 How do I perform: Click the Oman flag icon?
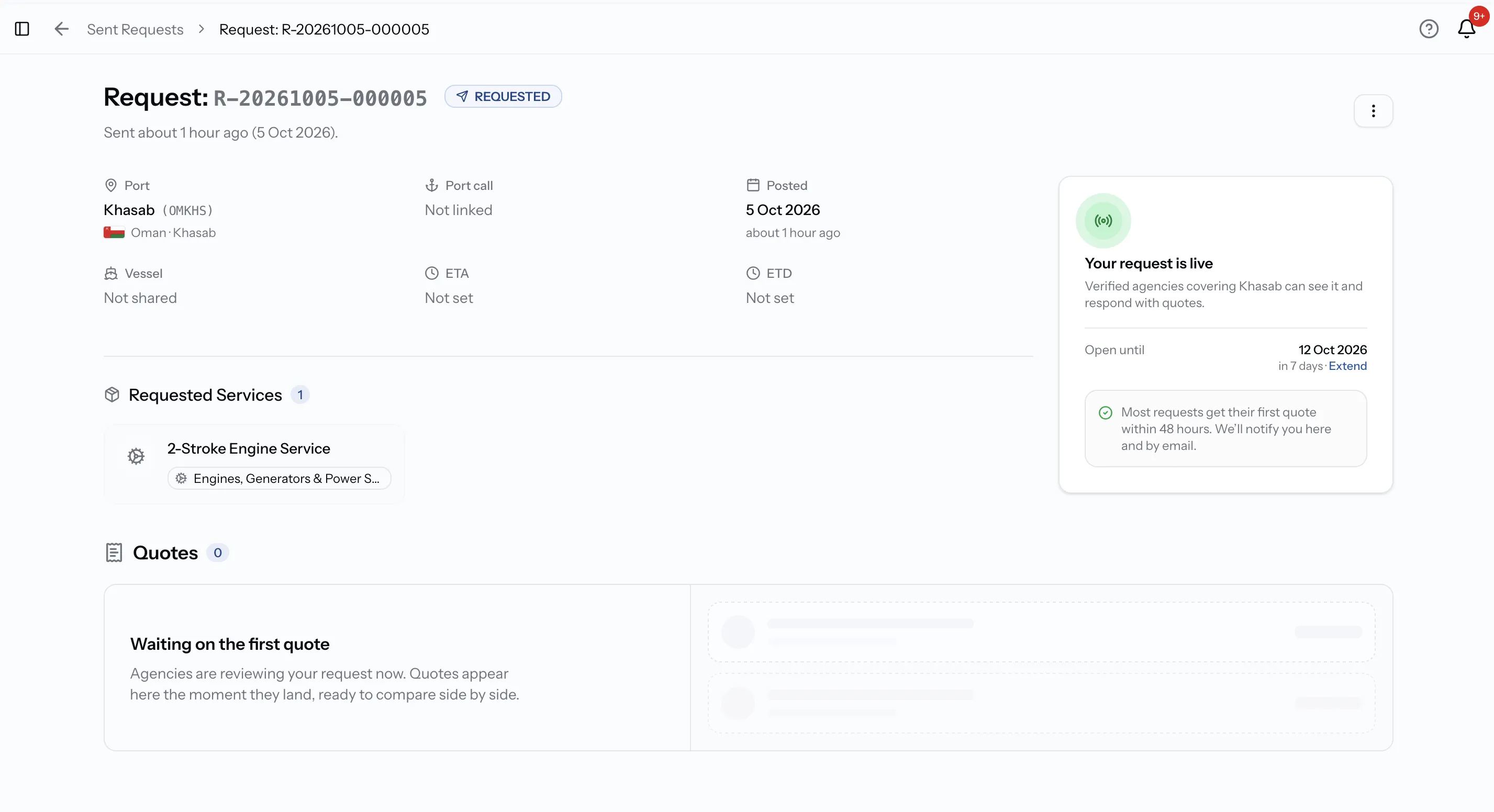point(114,232)
